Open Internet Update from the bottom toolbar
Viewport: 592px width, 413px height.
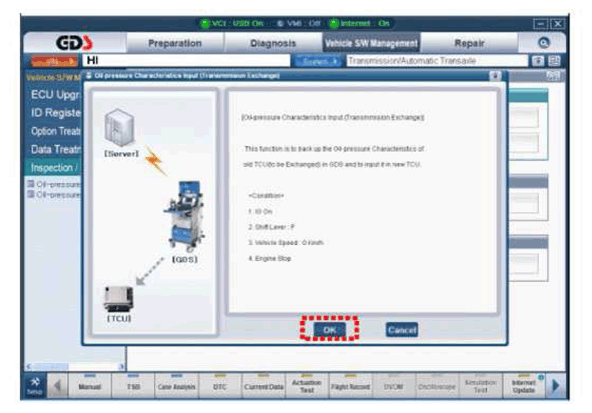tap(524, 386)
